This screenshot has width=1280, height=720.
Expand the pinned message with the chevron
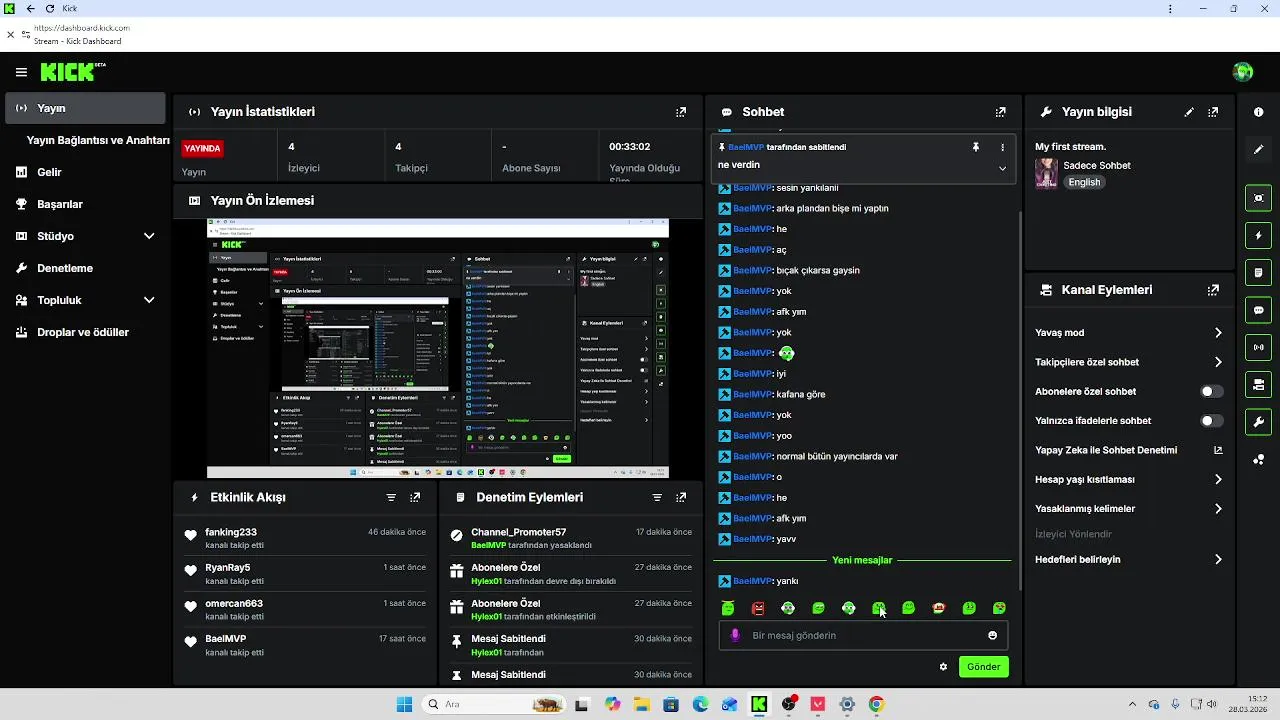(1002, 168)
